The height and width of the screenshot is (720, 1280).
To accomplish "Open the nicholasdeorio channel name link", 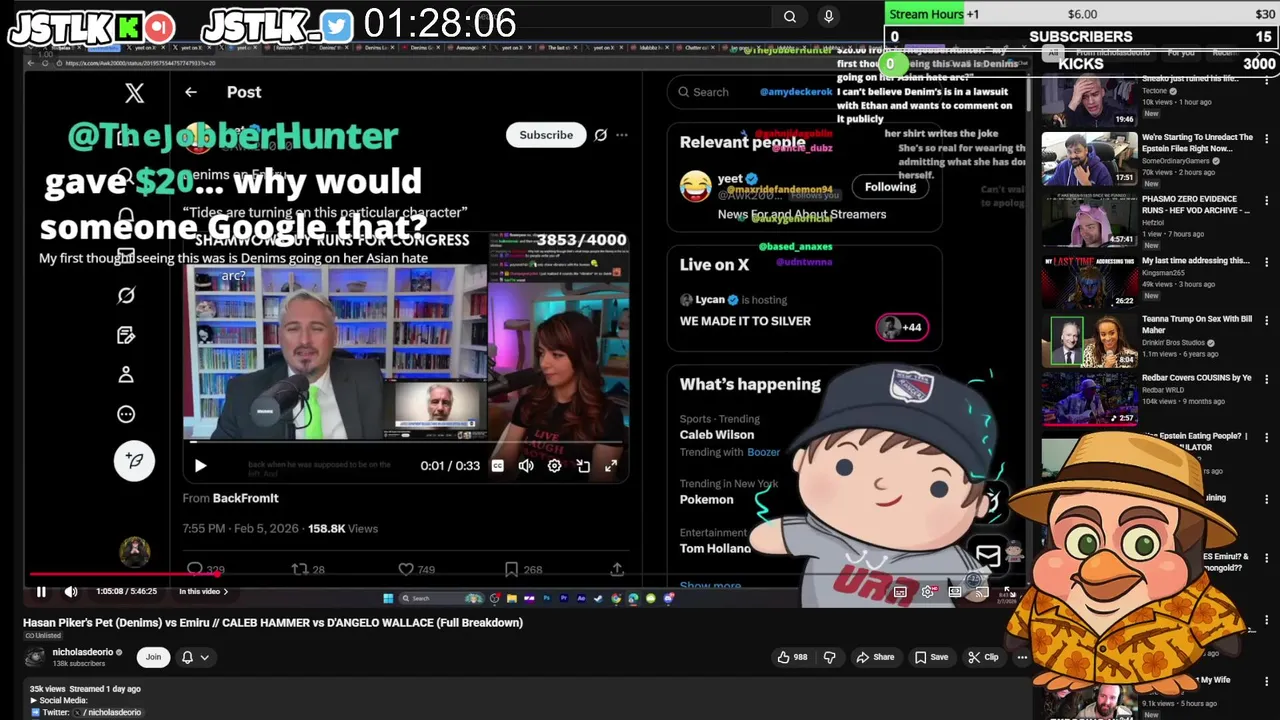I will [x=83, y=652].
